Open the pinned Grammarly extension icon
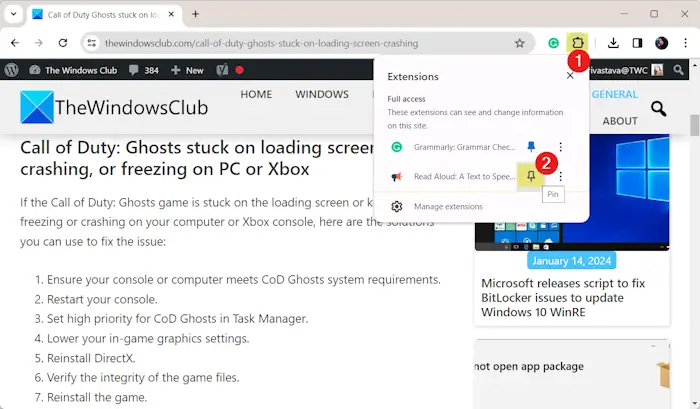 coord(554,43)
